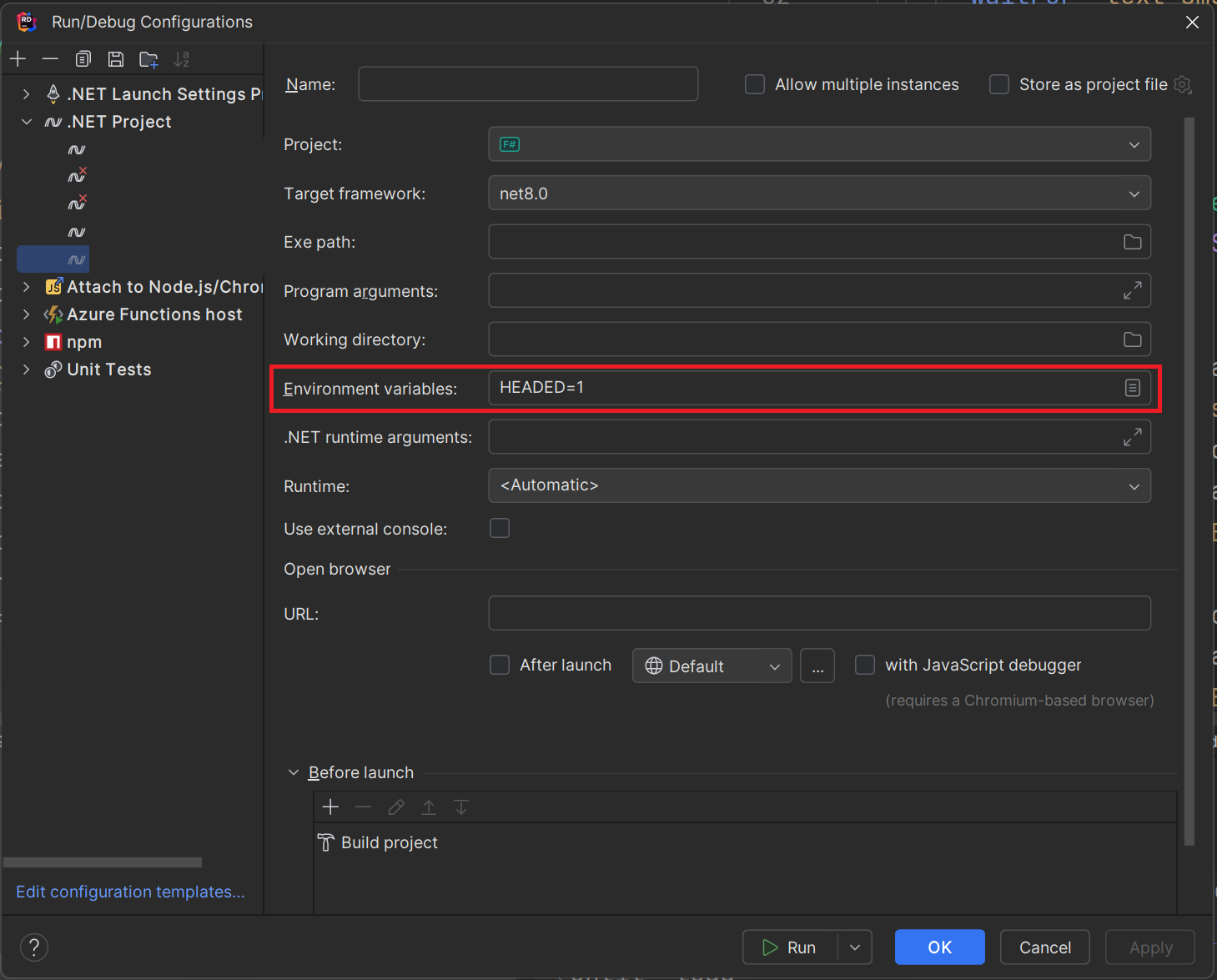This screenshot has height=980, width=1217.
Task: Open the Default browser dropdown
Action: click(712, 666)
